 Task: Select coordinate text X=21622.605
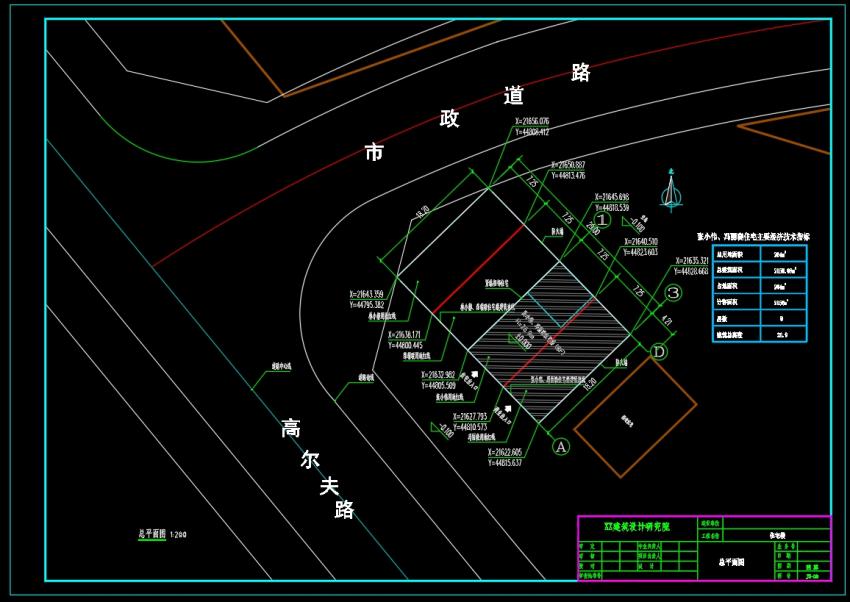(505, 452)
